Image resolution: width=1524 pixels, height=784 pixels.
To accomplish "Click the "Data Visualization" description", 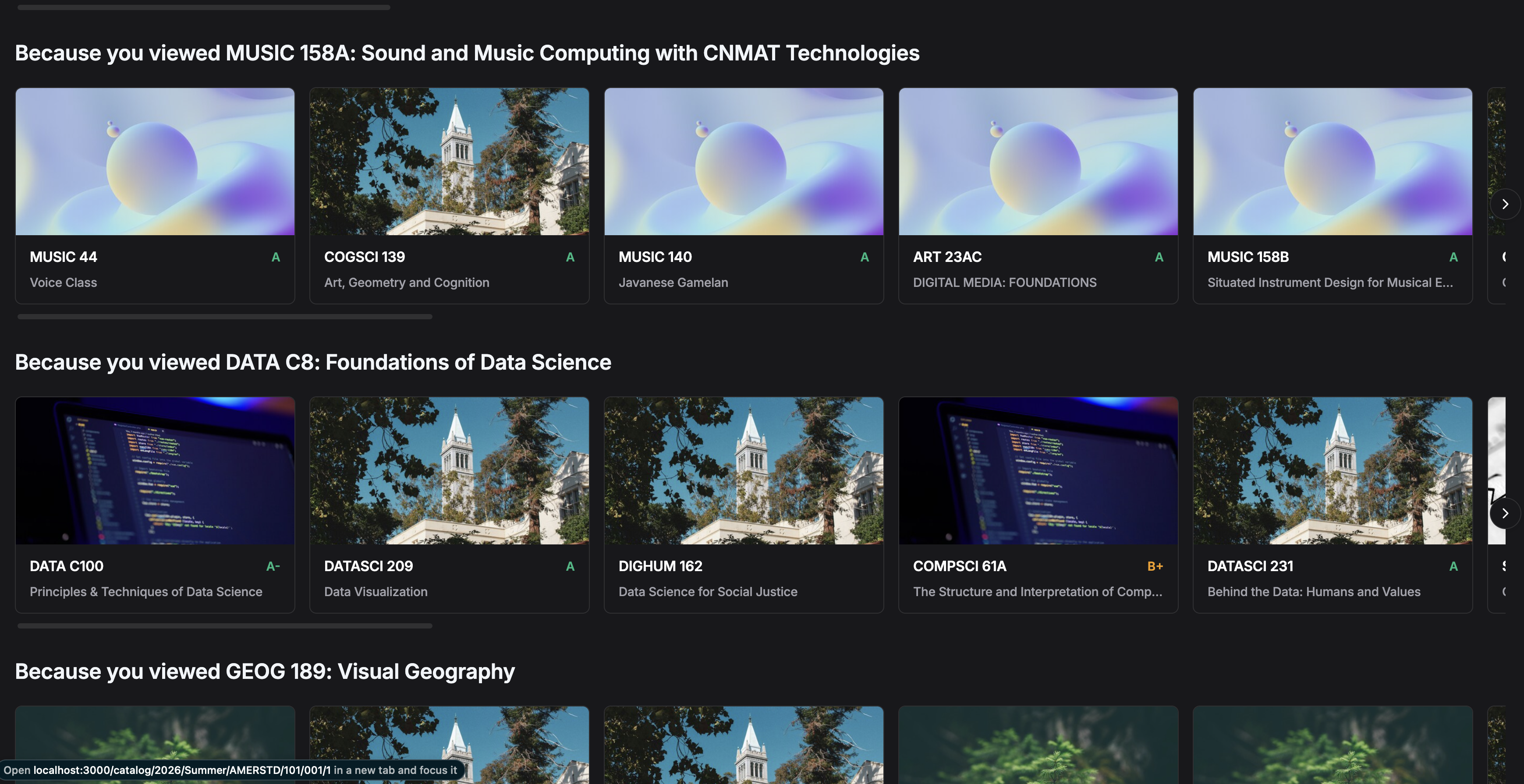I will coord(376,592).
